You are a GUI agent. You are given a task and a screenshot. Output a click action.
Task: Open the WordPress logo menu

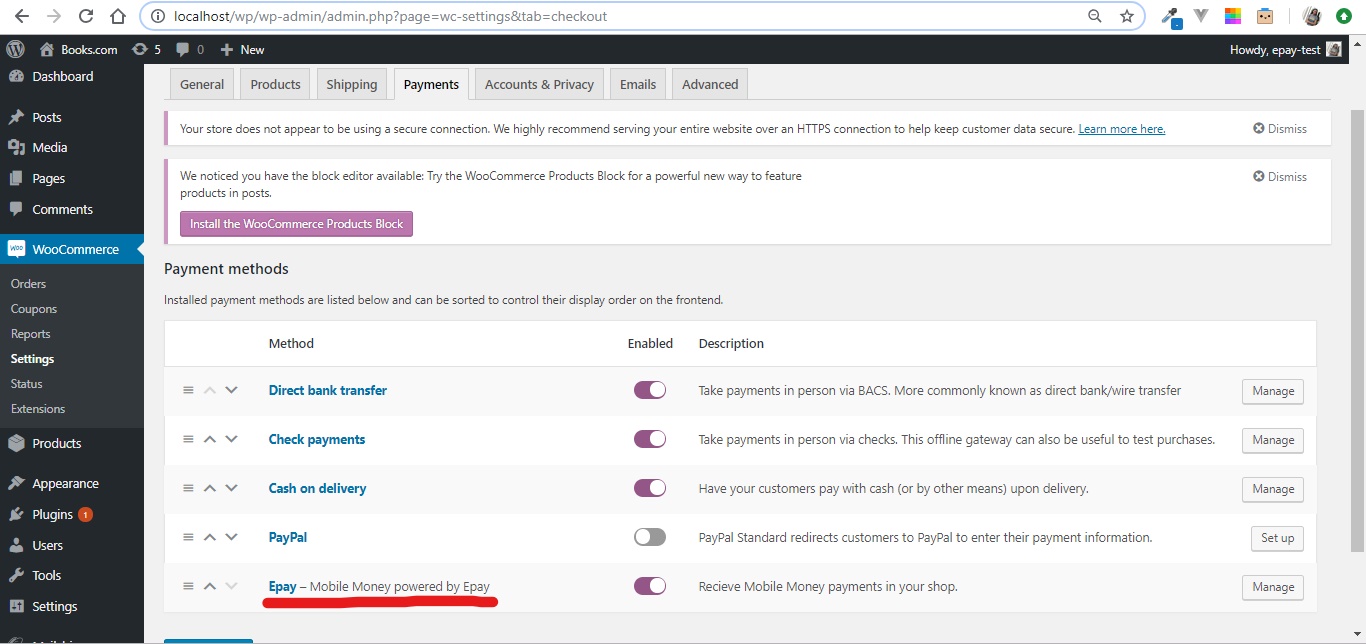(x=15, y=49)
